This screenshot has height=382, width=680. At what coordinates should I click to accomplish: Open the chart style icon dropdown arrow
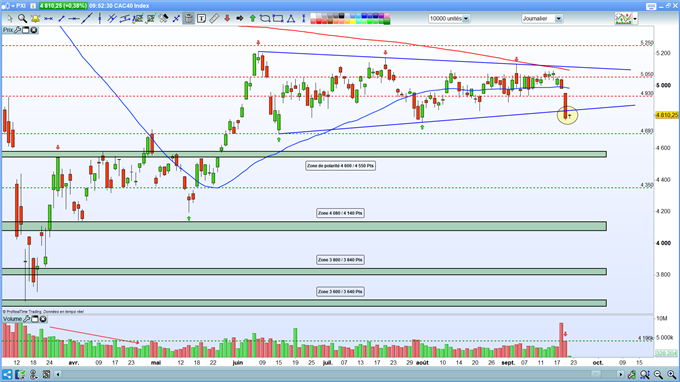pos(635,19)
